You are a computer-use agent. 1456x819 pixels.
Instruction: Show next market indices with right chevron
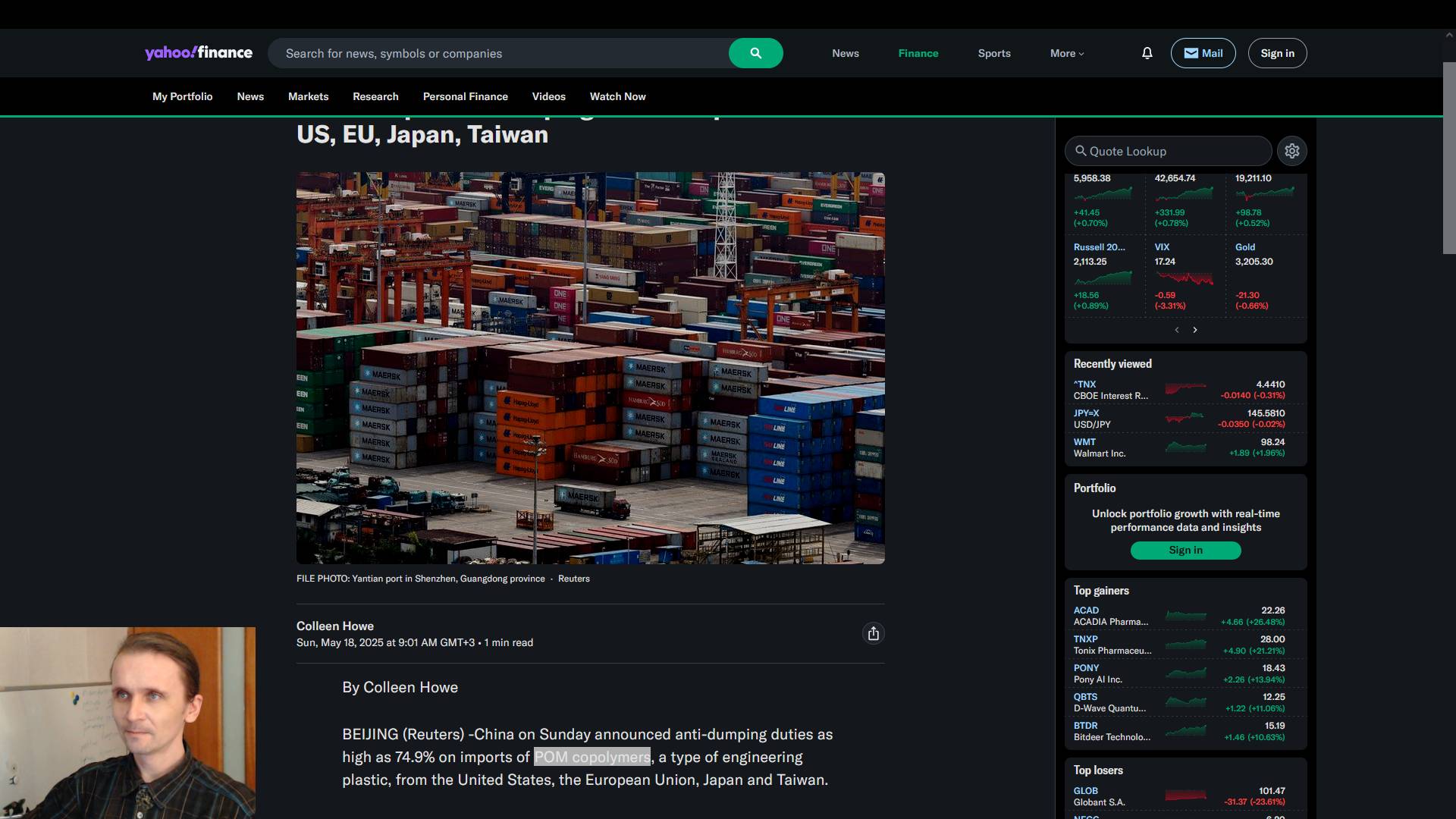point(1195,330)
